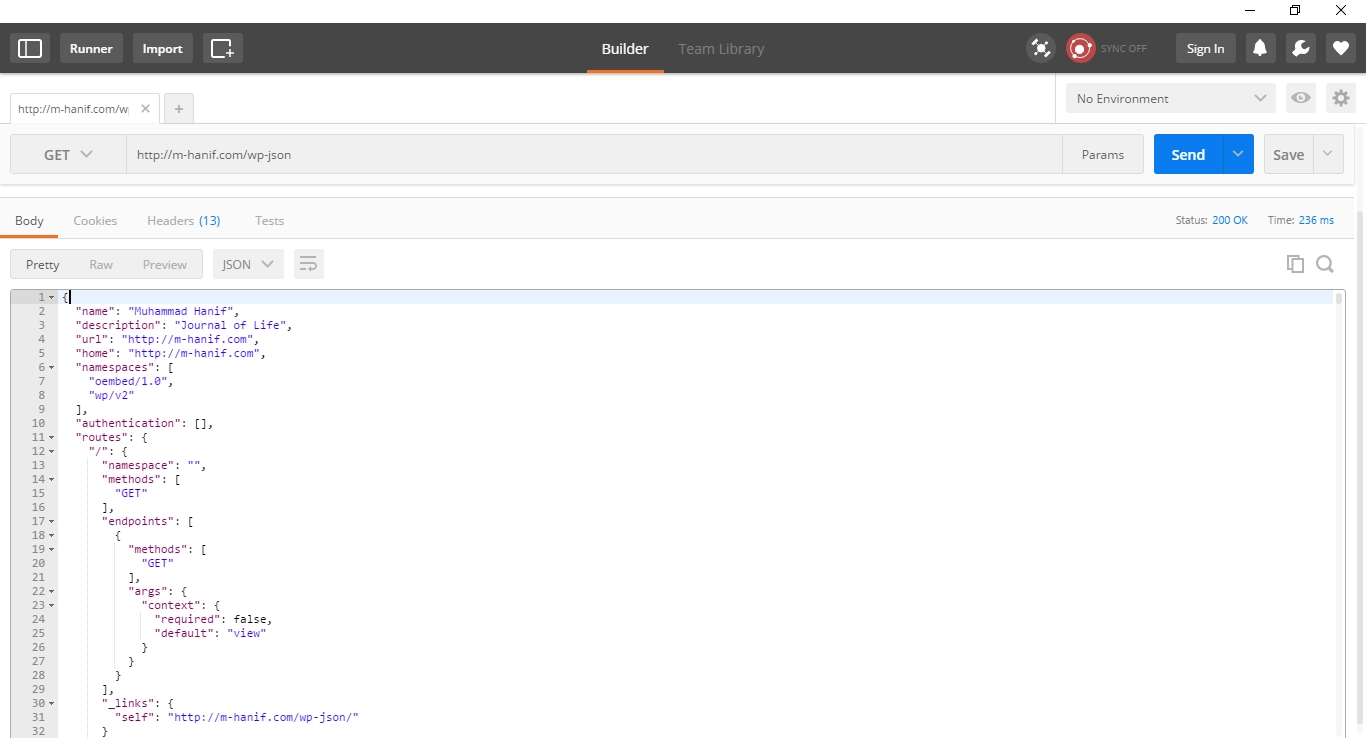Minimize the Postman window
Screen dimensions: 1366x738
coord(1250,10)
